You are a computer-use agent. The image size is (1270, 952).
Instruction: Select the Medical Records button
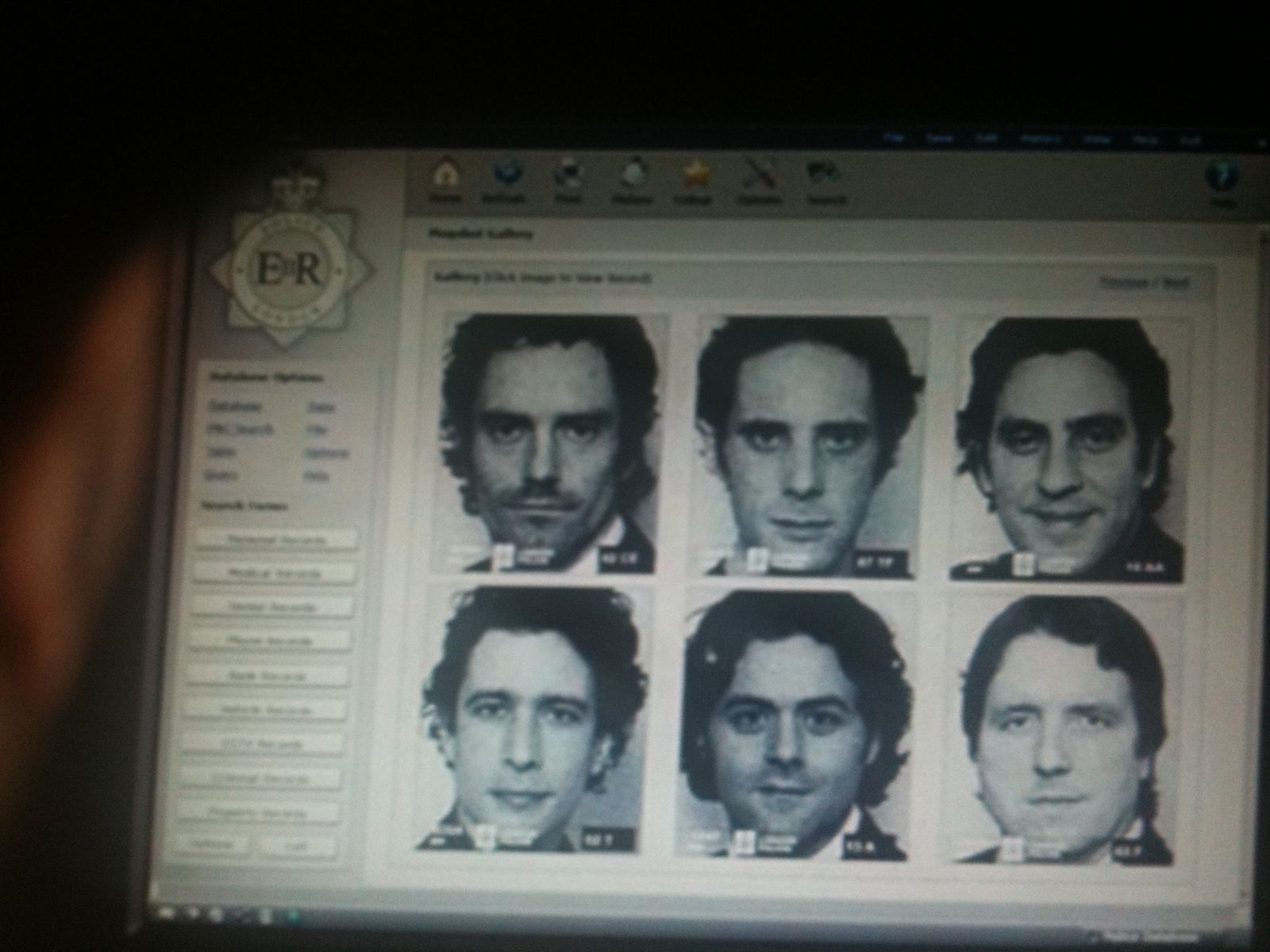coord(274,573)
